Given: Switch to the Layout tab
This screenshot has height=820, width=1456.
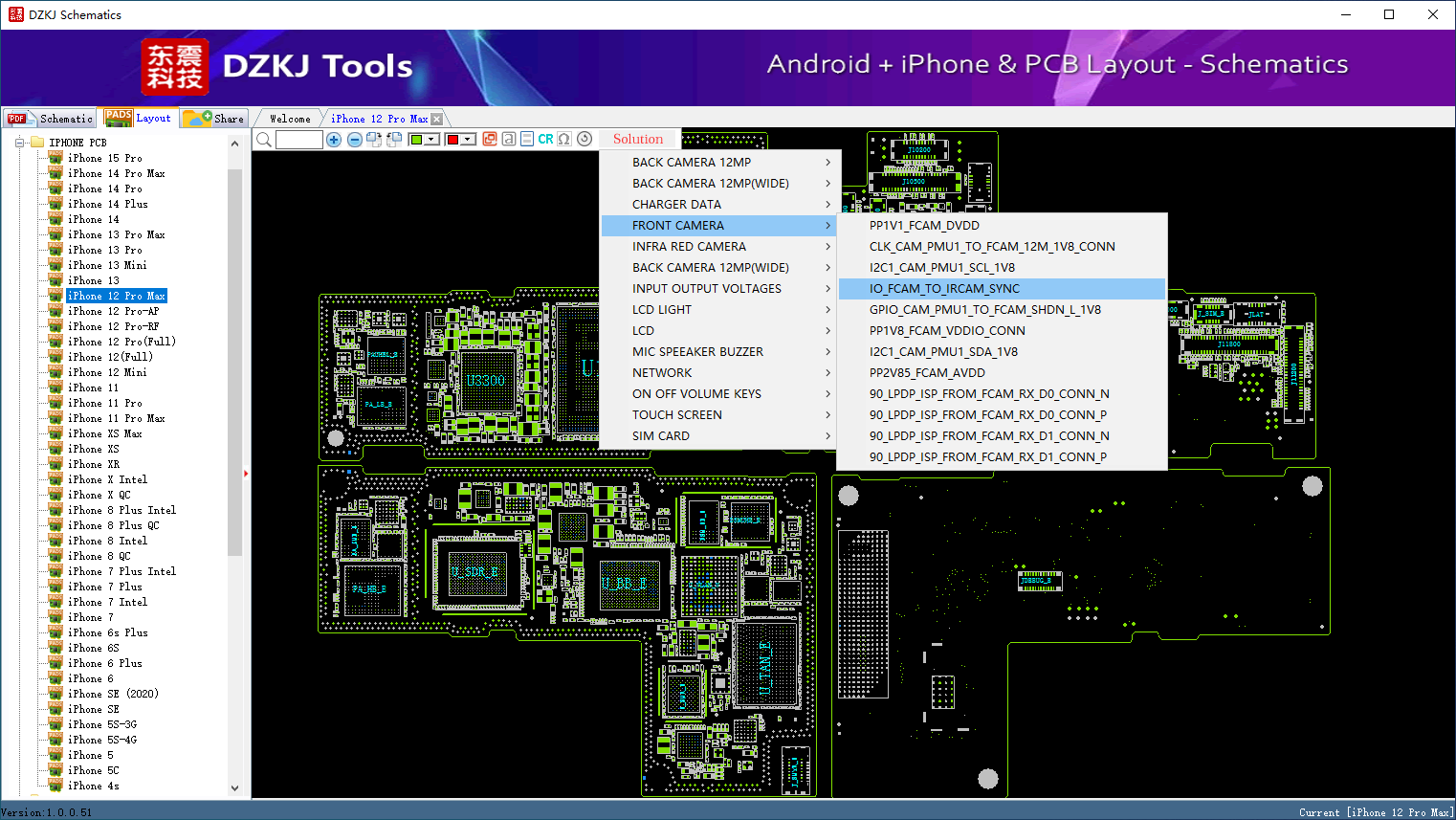Looking at the screenshot, I should click(x=140, y=118).
